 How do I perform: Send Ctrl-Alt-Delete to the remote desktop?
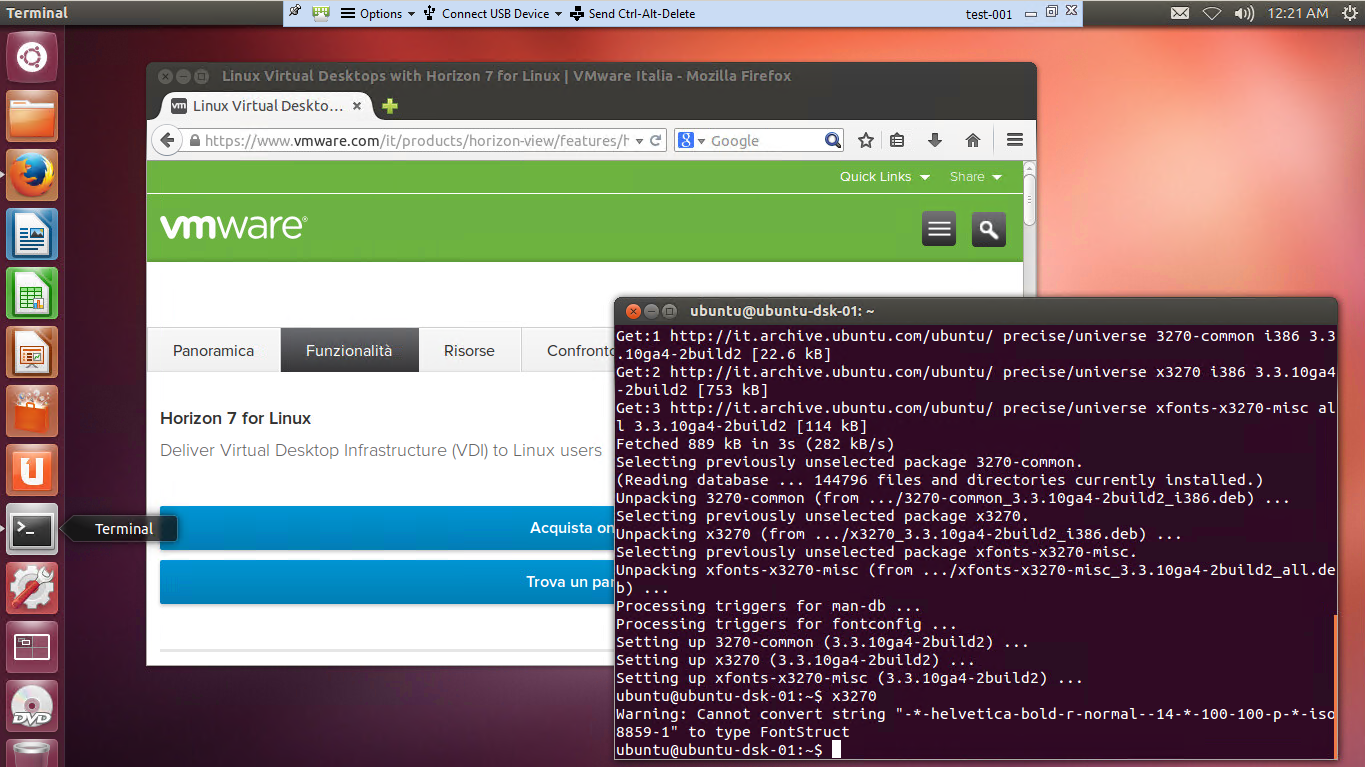coord(634,13)
